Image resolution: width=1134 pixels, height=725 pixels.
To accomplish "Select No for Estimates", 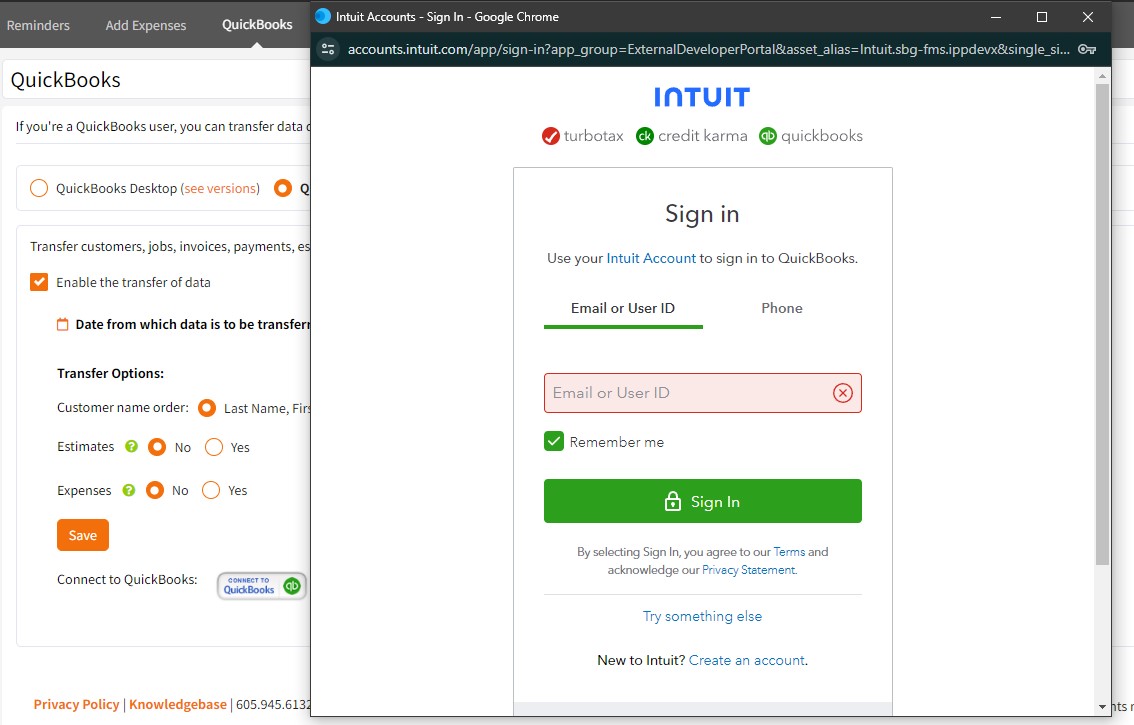I will click(x=157, y=447).
